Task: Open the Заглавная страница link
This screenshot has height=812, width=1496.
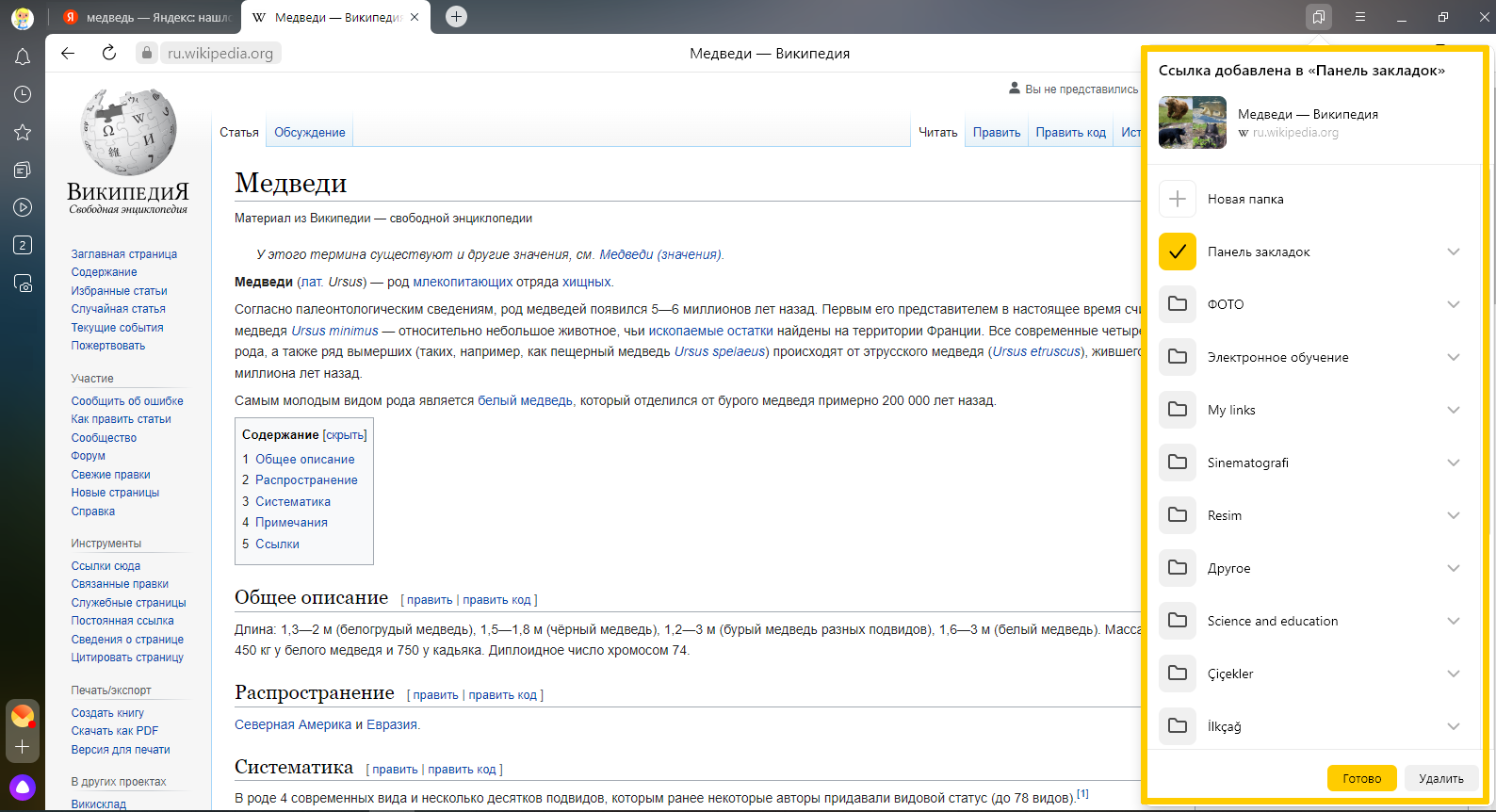Action: click(x=124, y=254)
